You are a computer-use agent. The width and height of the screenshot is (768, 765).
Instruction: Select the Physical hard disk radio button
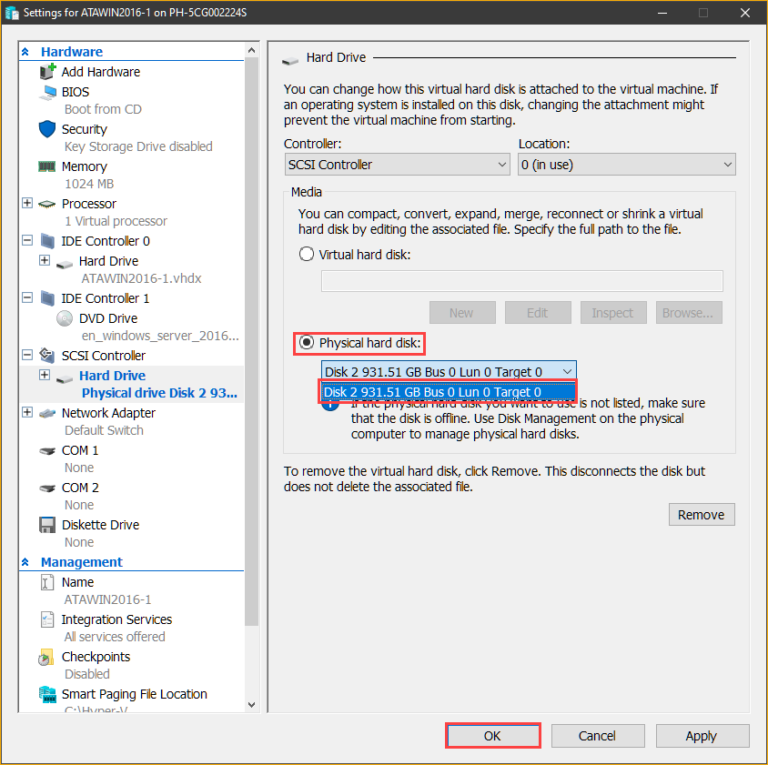[307, 343]
